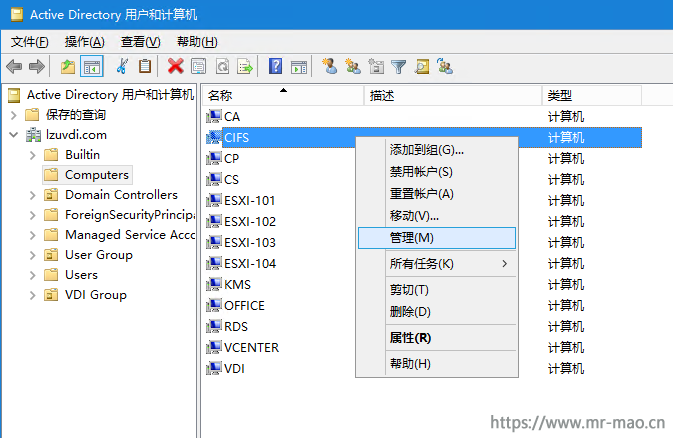The height and width of the screenshot is (438, 673).
Task: Choose 剪切(T) from context menu
Action: [437, 290]
